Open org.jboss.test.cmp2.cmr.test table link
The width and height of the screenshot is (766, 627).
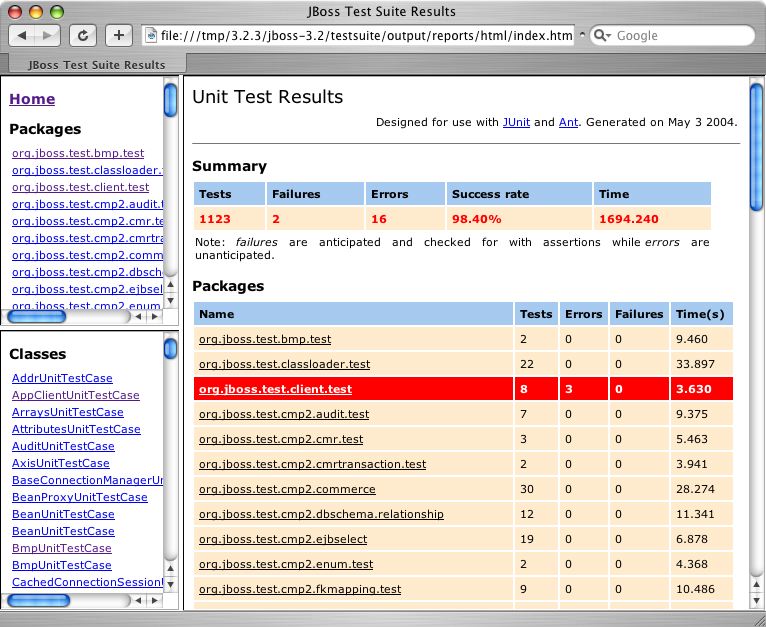pos(281,439)
